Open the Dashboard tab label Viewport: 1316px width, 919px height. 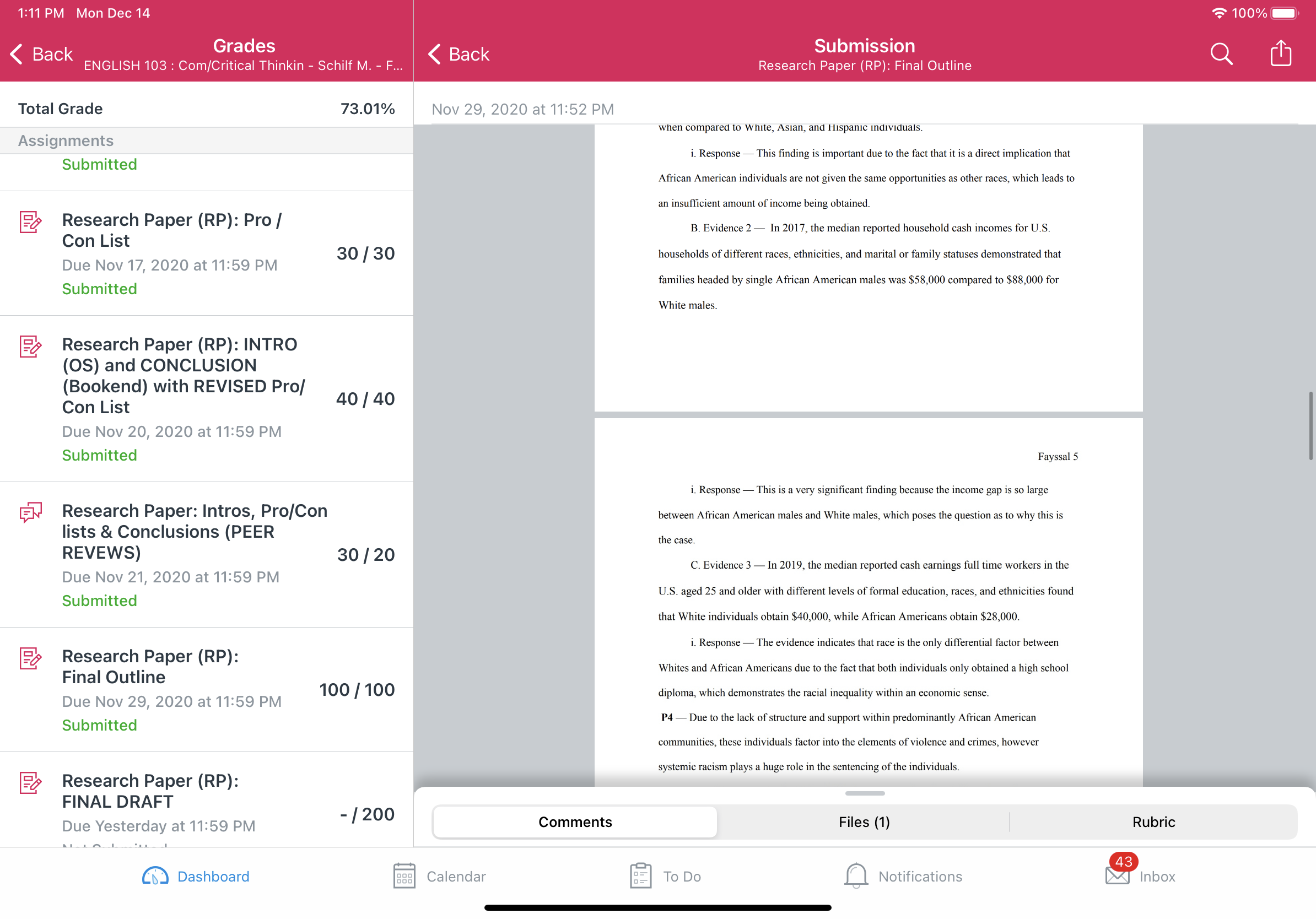coord(213,877)
